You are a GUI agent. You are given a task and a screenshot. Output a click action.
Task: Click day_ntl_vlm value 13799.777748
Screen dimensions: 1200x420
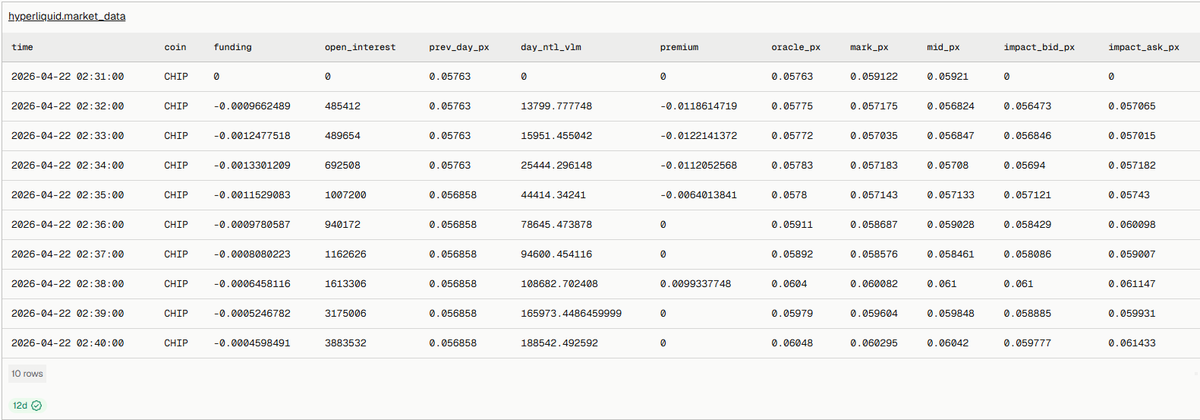[x=556, y=106]
